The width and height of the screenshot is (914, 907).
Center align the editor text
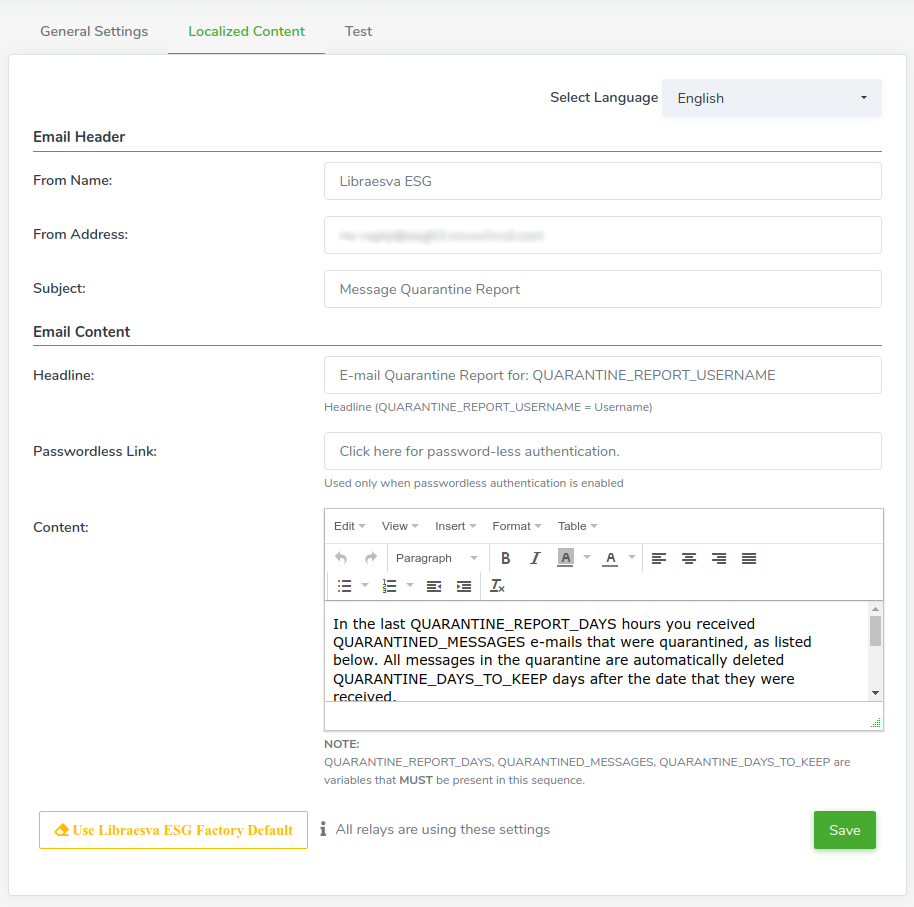689,558
